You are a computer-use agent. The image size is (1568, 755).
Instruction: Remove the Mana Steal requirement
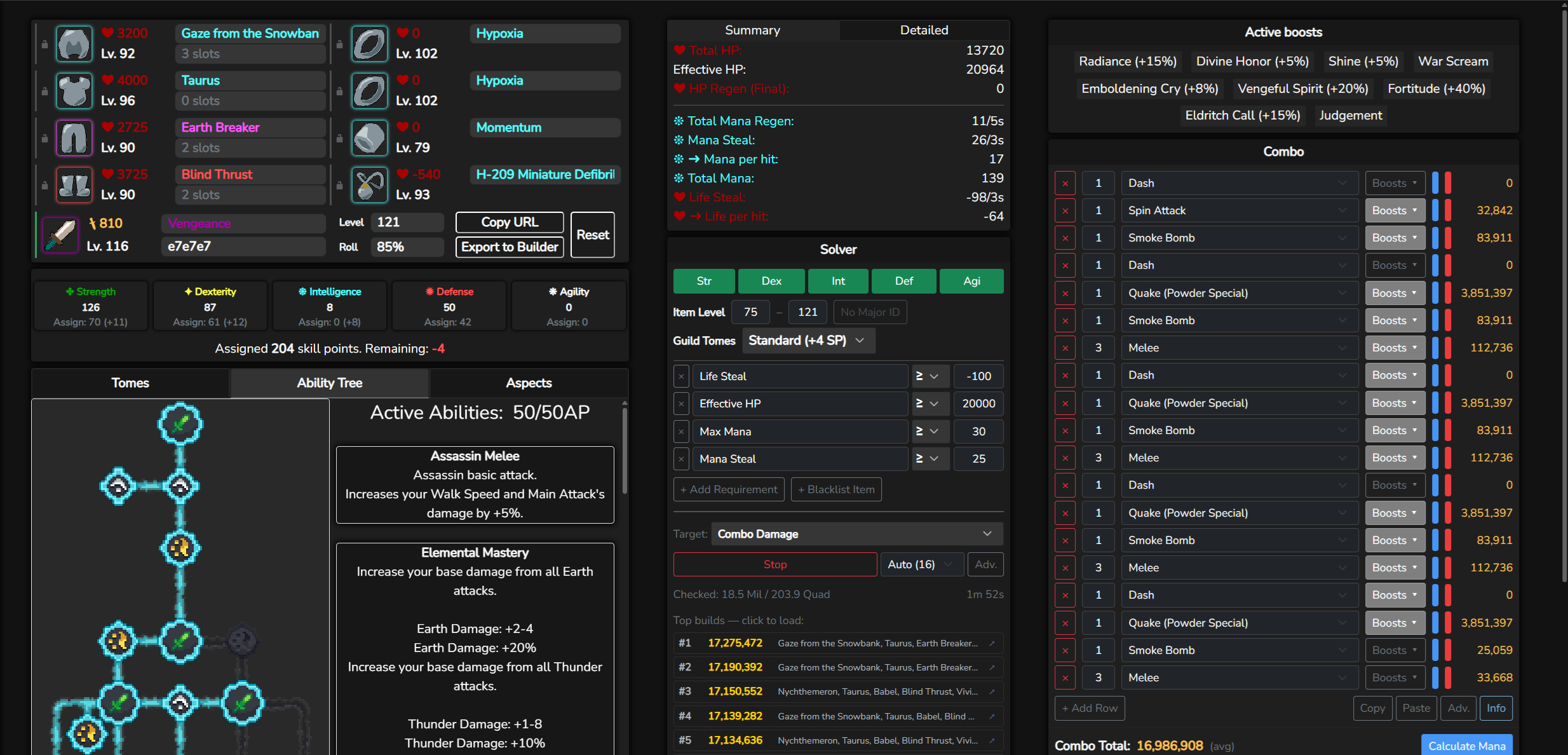(681, 459)
